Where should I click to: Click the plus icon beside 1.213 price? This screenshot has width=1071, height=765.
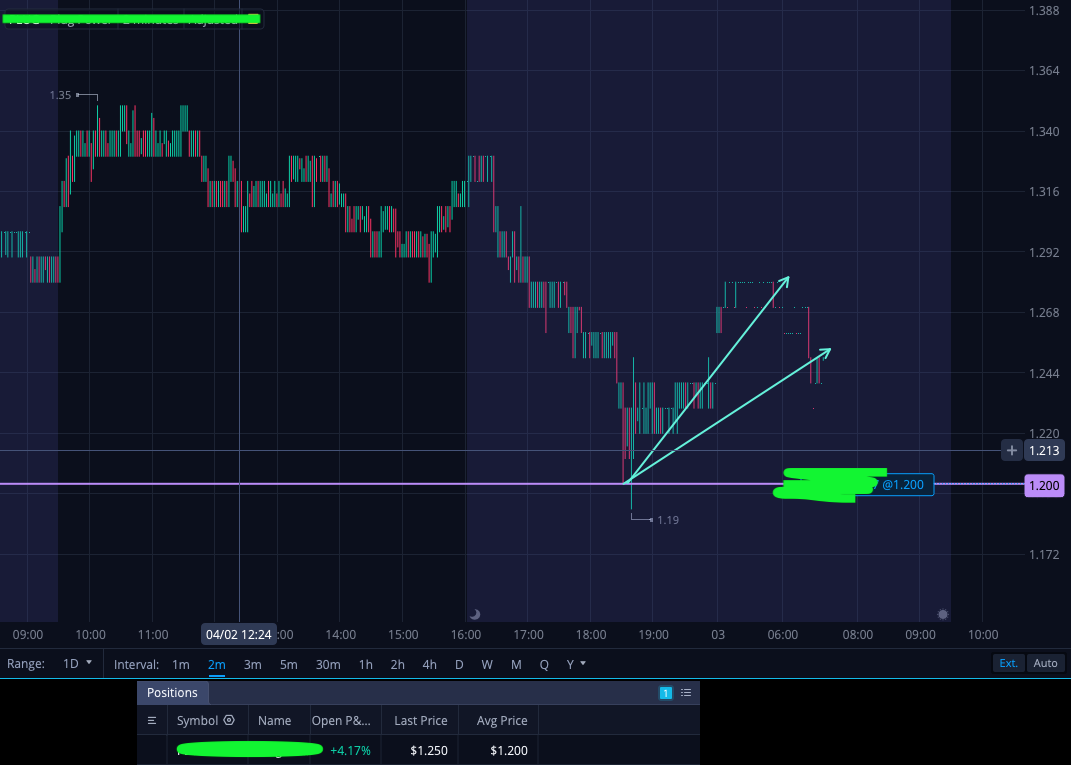[1012, 450]
